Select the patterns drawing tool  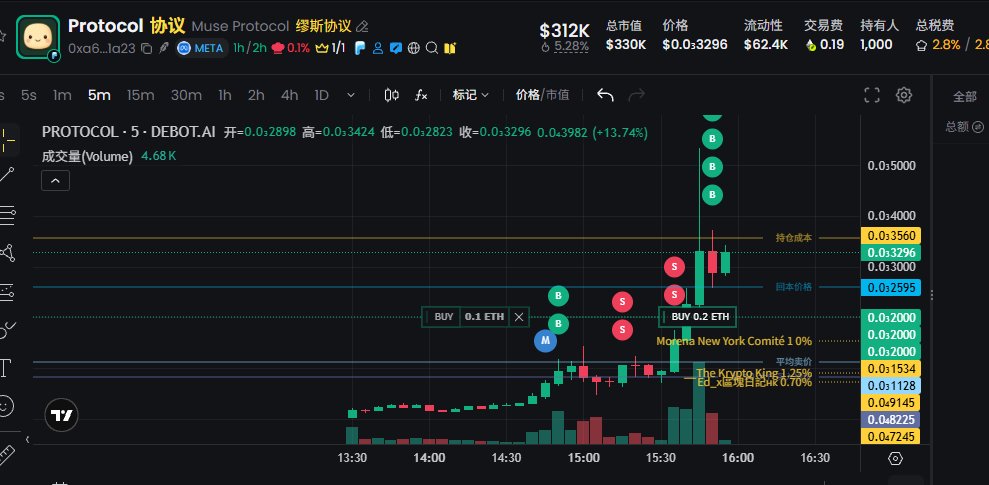point(8,253)
